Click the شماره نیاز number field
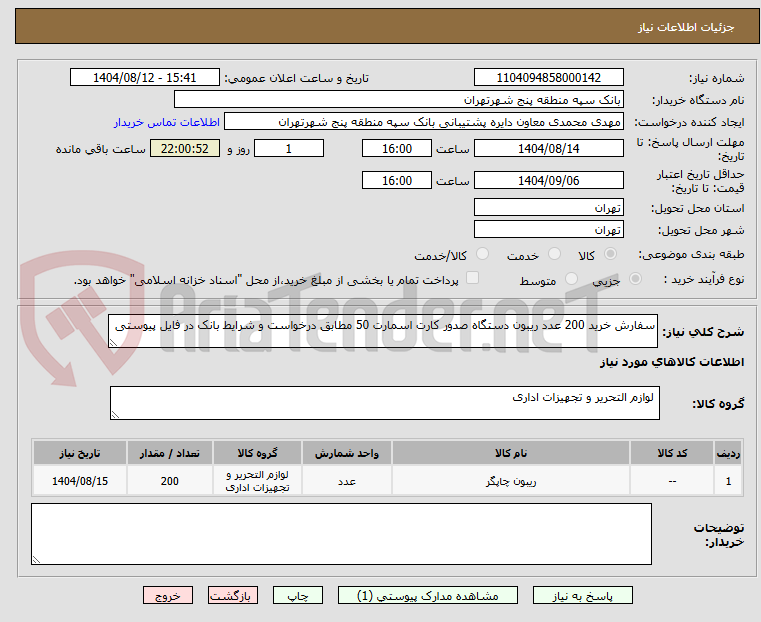The width and height of the screenshot is (761, 622). [x=548, y=78]
